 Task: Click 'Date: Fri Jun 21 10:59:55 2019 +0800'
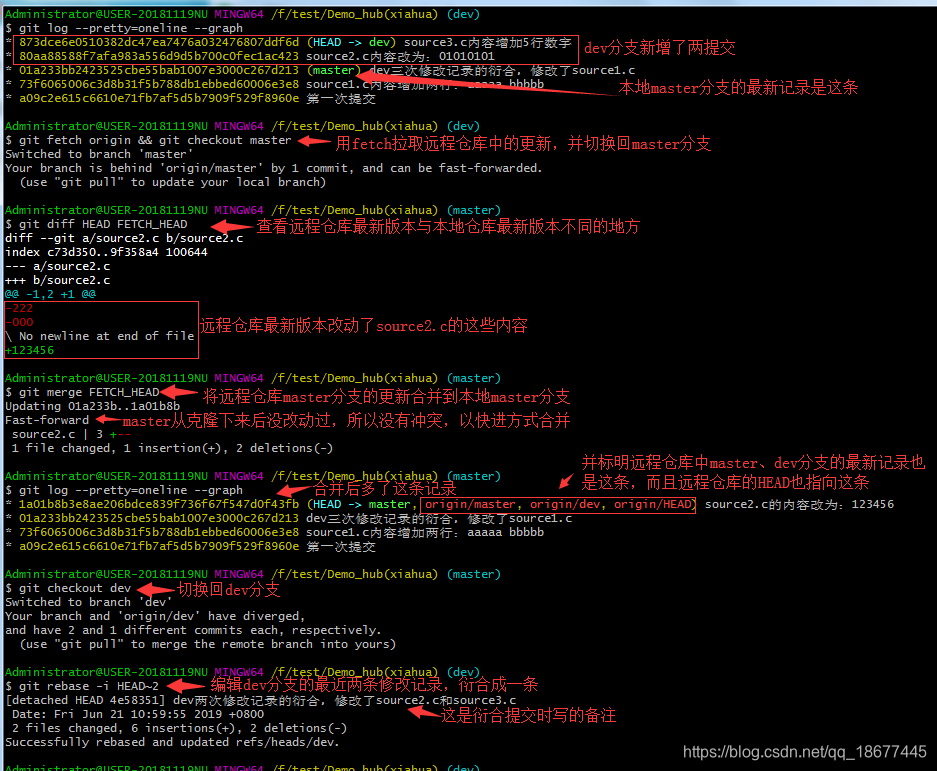pos(138,714)
